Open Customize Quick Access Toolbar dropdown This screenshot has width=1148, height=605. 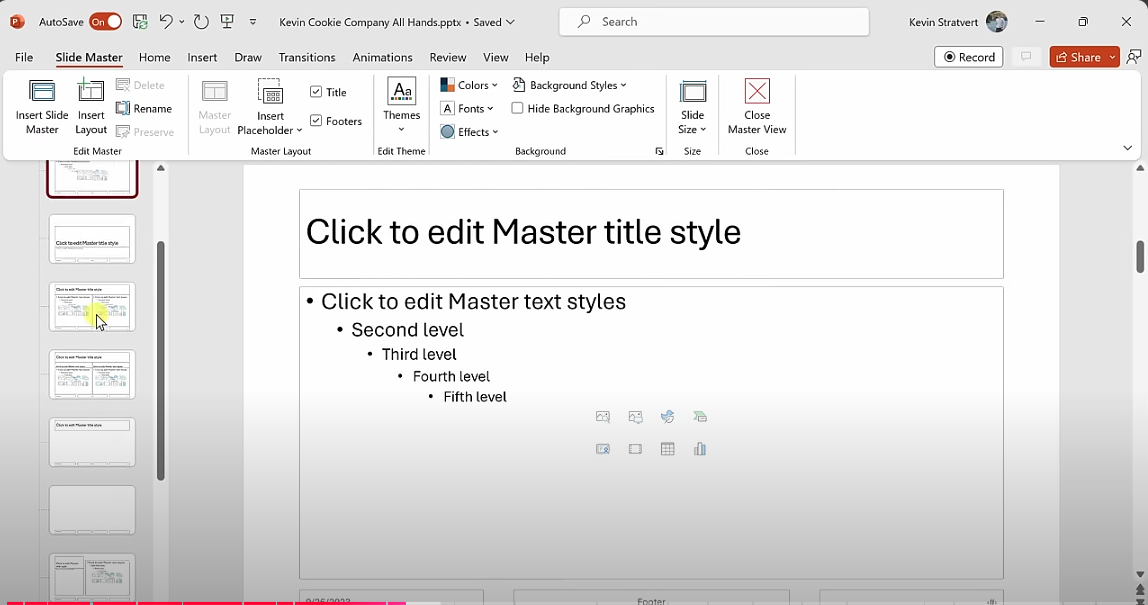253,22
